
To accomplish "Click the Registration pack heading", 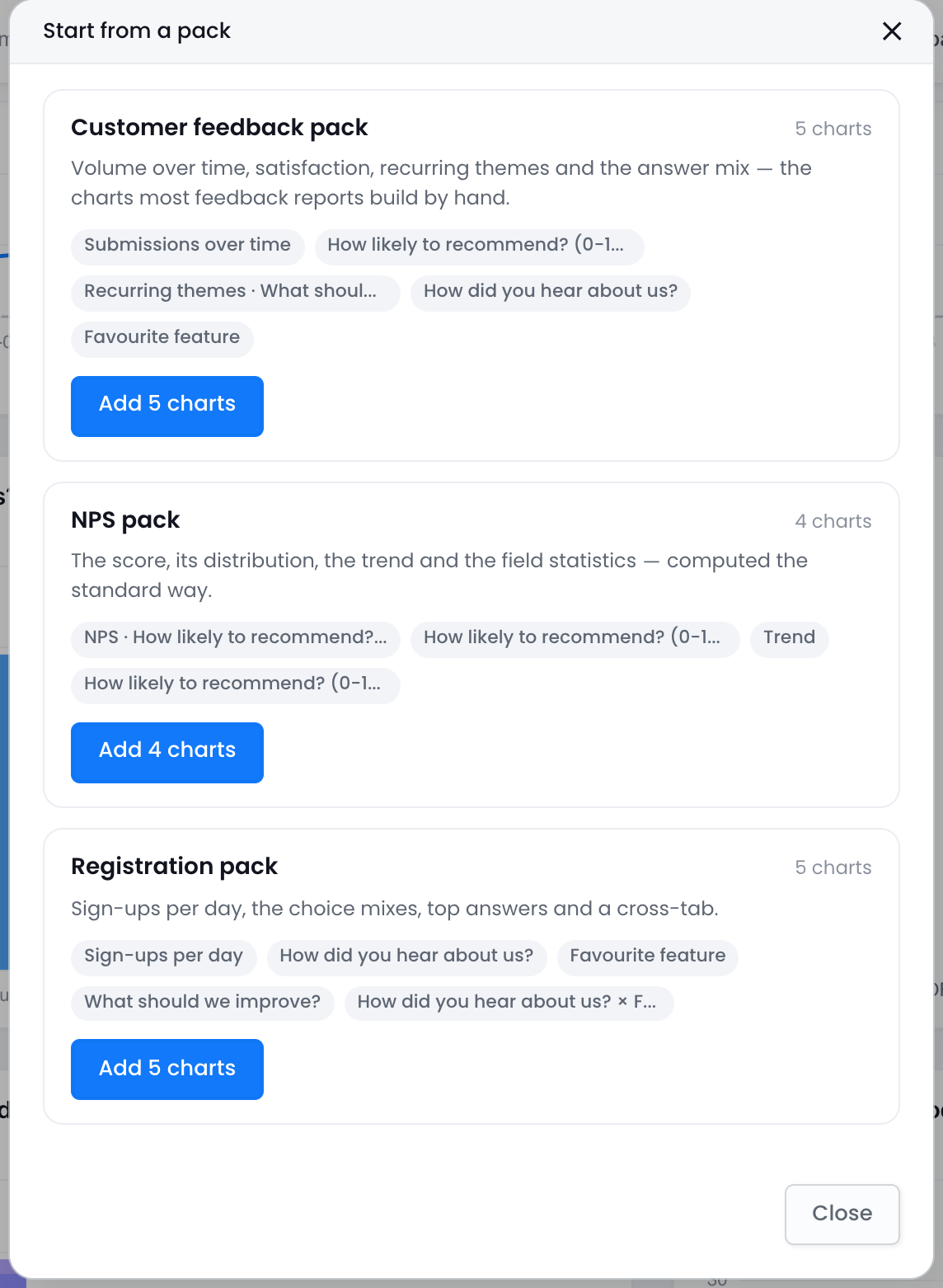I will 174,867.
